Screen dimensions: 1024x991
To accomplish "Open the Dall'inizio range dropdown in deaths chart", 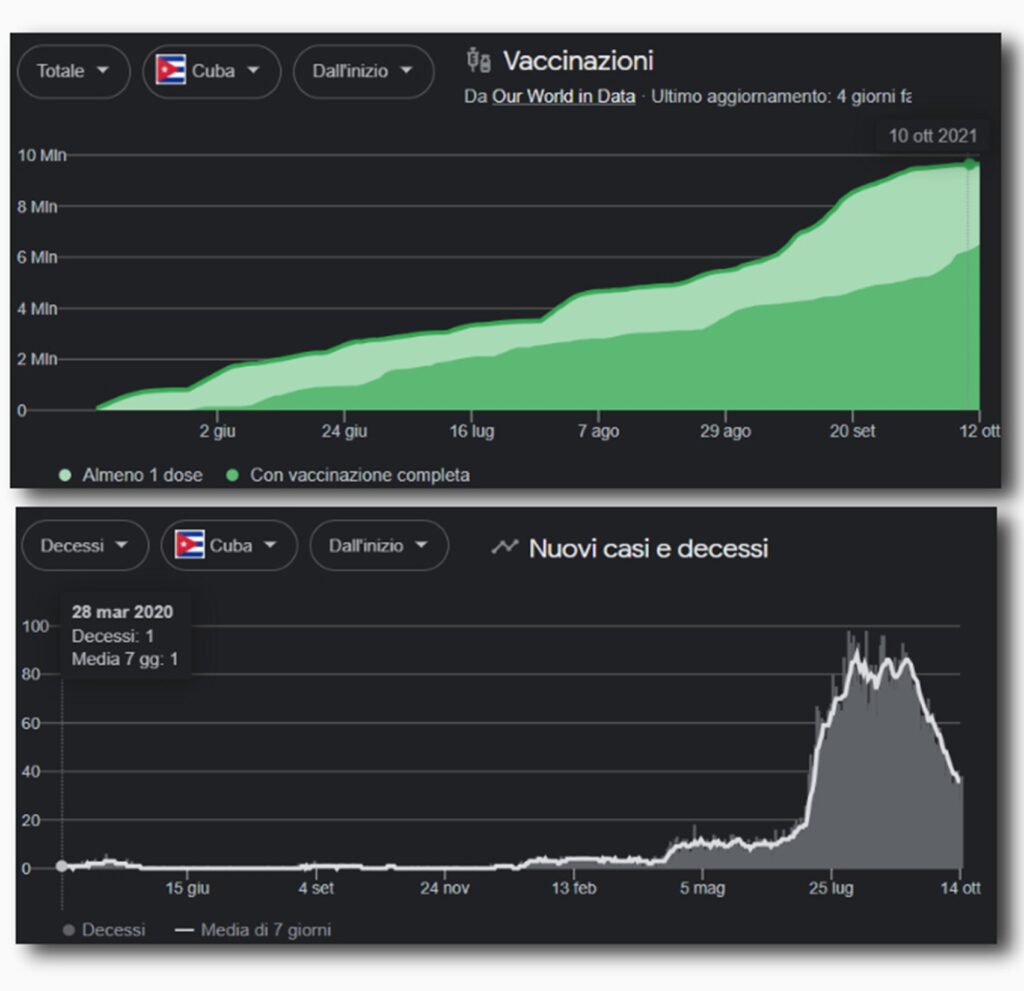I will click(379, 546).
